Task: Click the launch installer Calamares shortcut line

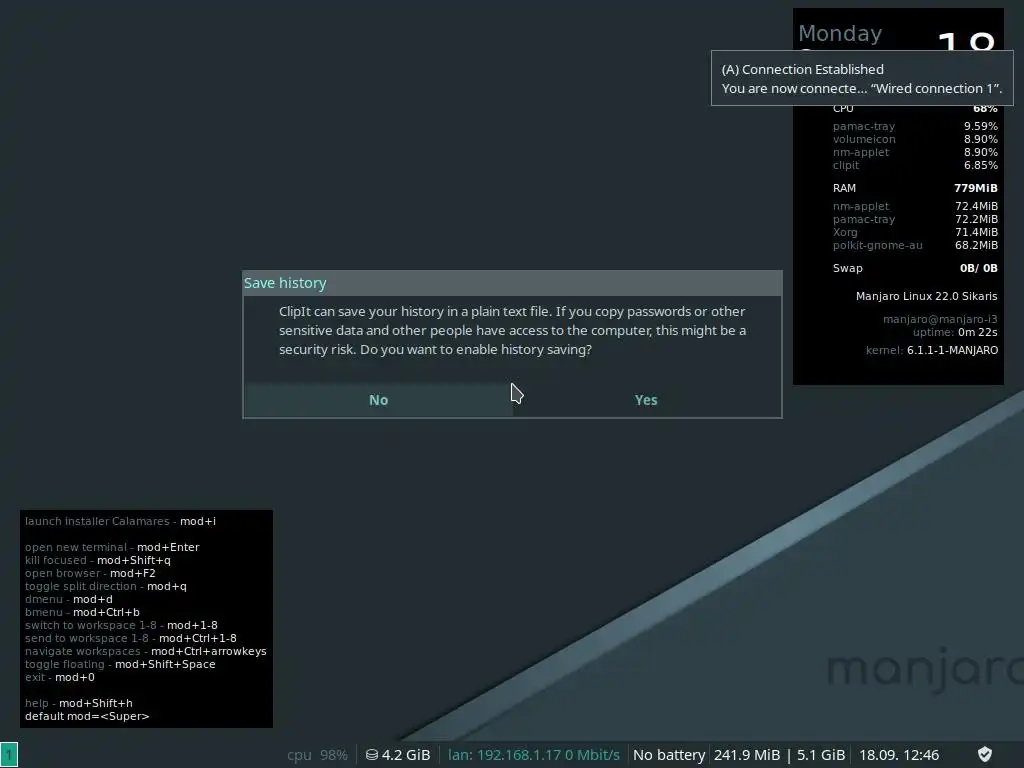Action: [x=120, y=521]
